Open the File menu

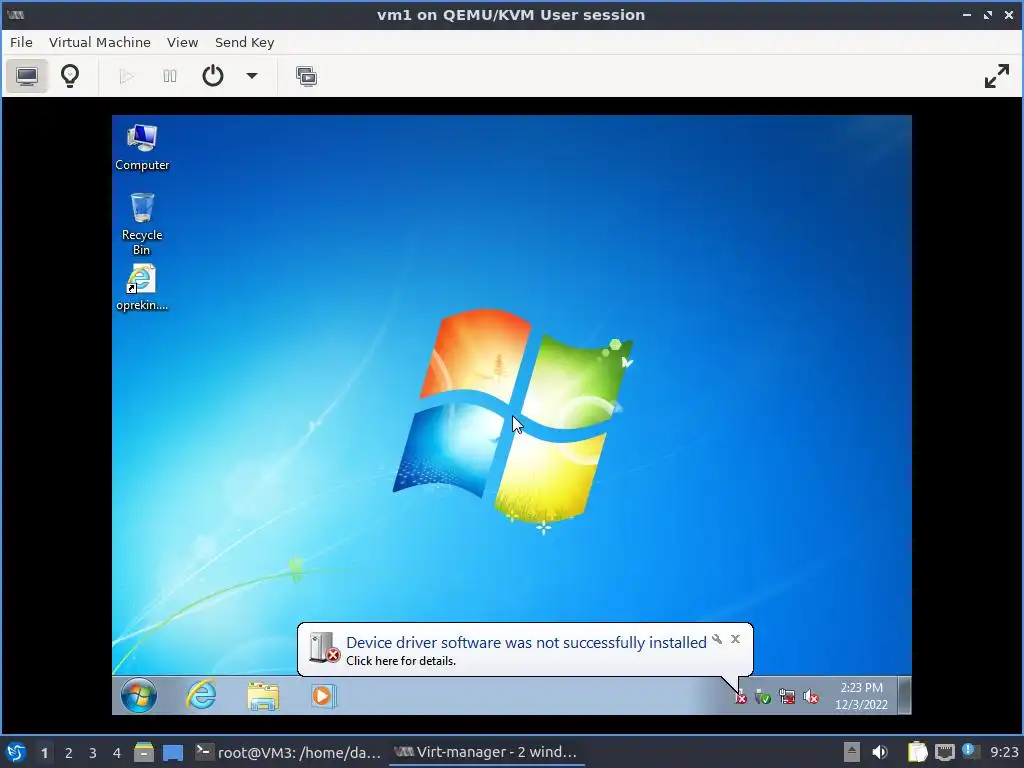pos(21,42)
